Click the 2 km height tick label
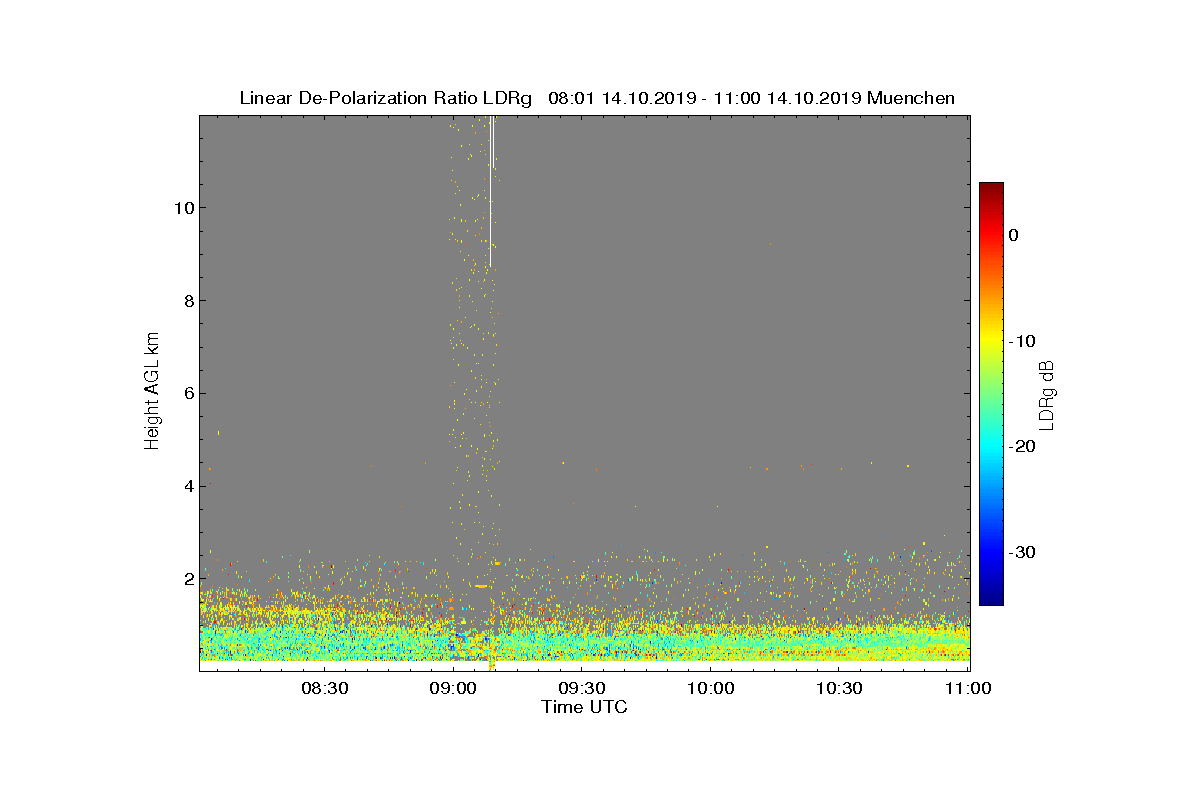This screenshot has width=1200, height=800. pos(187,579)
